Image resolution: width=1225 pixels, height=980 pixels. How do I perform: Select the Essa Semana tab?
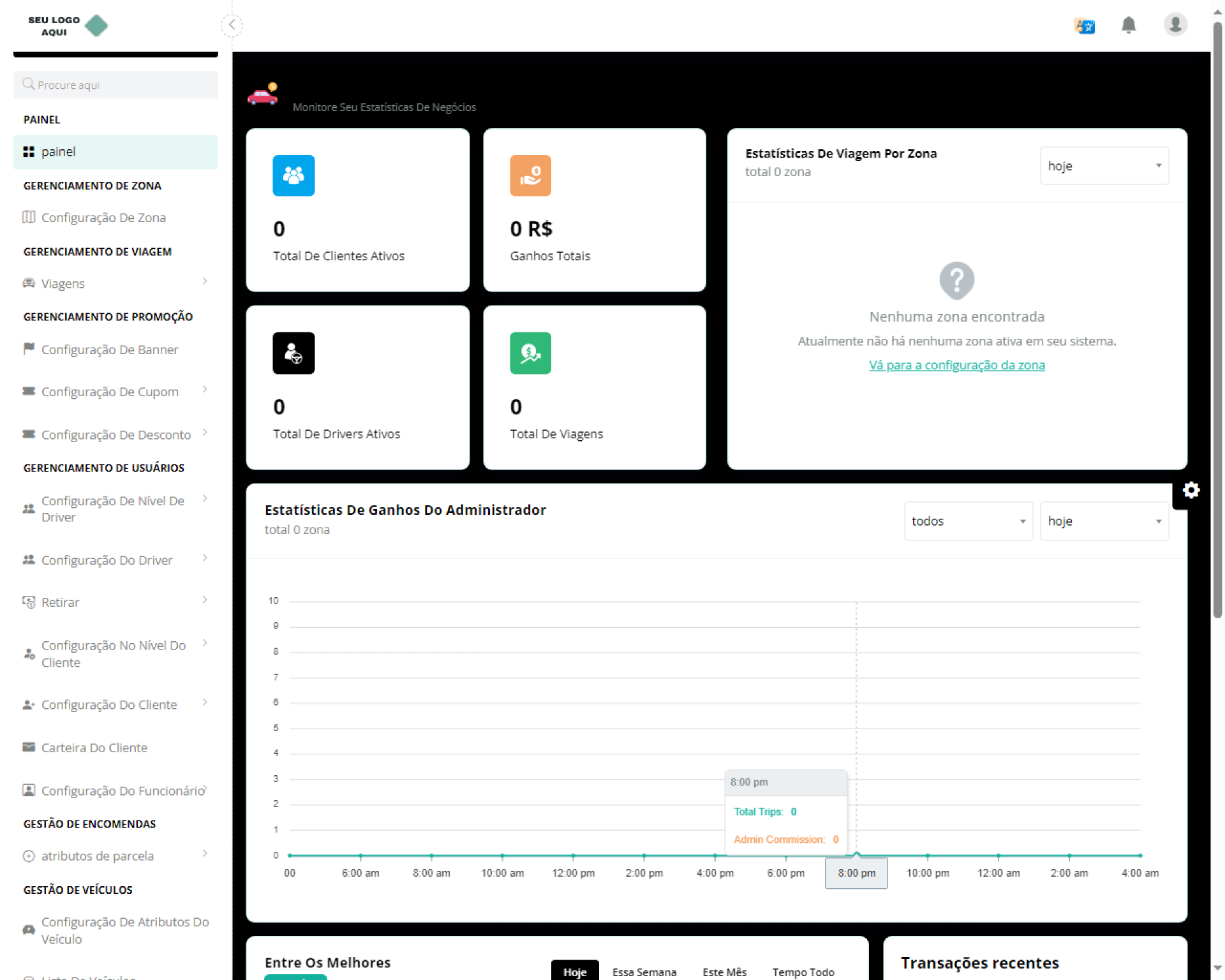[x=644, y=972]
